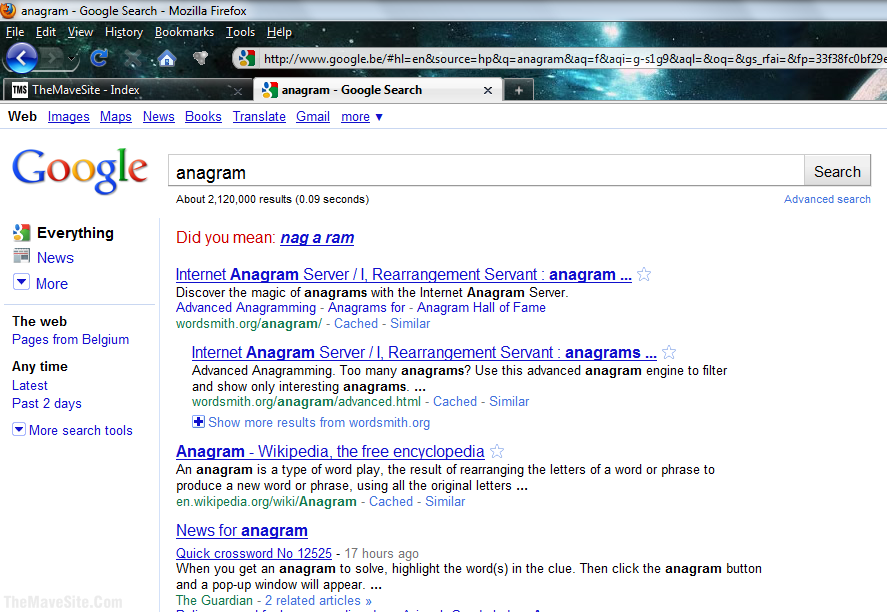
Task: Open Anagrams for sitelink
Action: point(367,308)
